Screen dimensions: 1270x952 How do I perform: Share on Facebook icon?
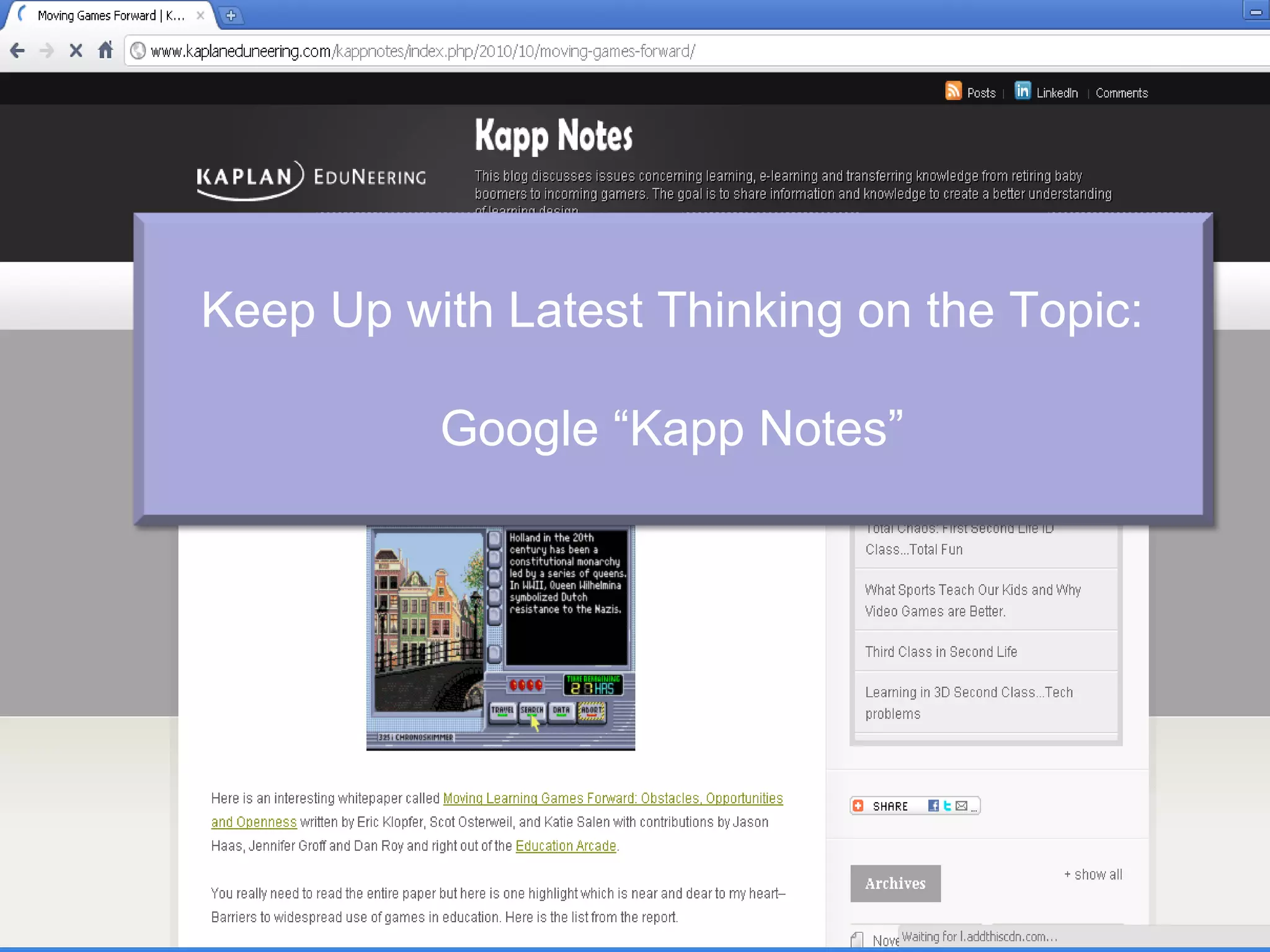pyautogui.click(x=933, y=806)
